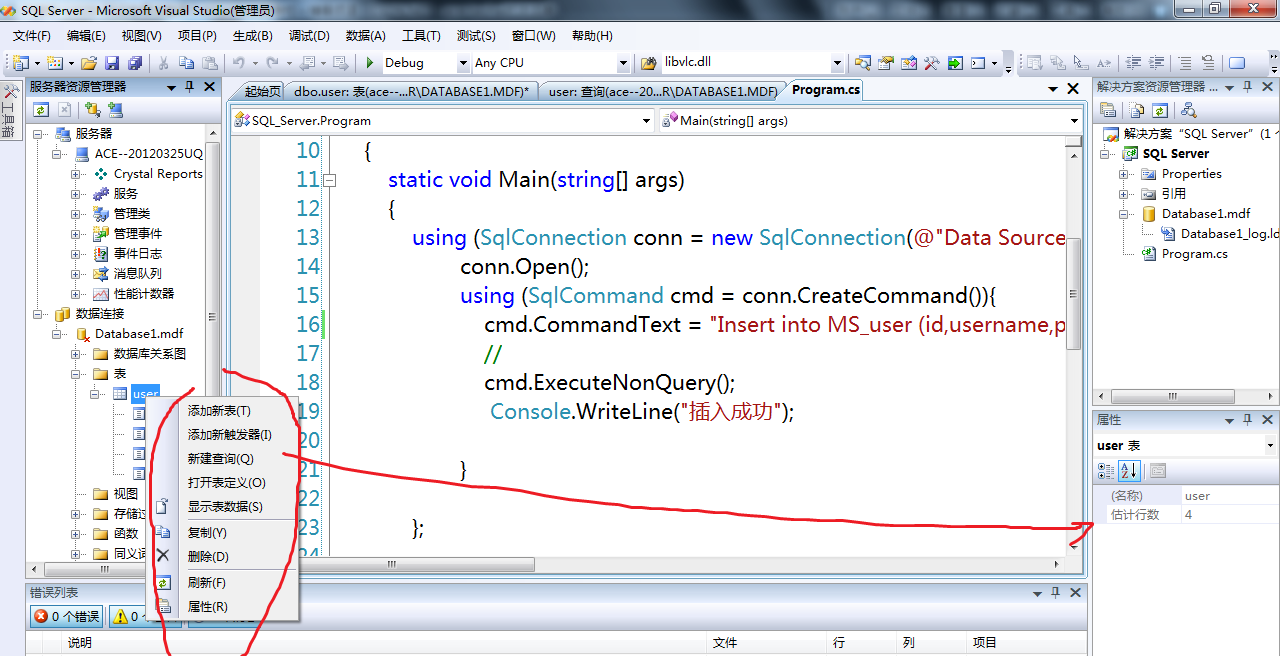Click the Find in Files icon beside libvlc.dll
Screen dimensions: 1280x656
pos(648,63)
